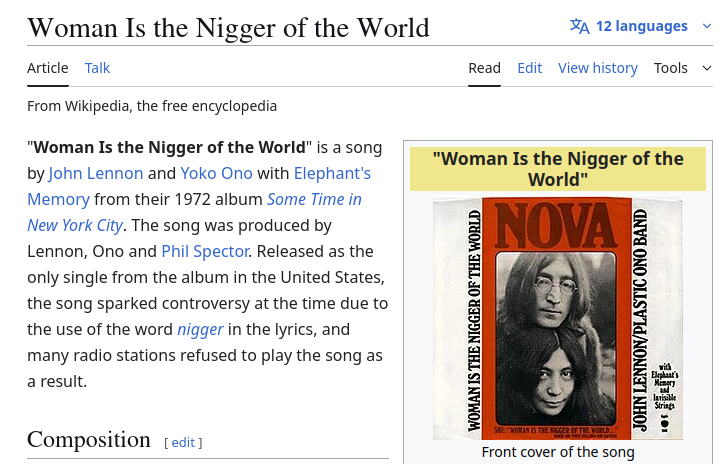Image resolution: width=720 pixels, height=464 pixels.
Task: Open the Yoko Ono link
Action: tap(216, 173)
